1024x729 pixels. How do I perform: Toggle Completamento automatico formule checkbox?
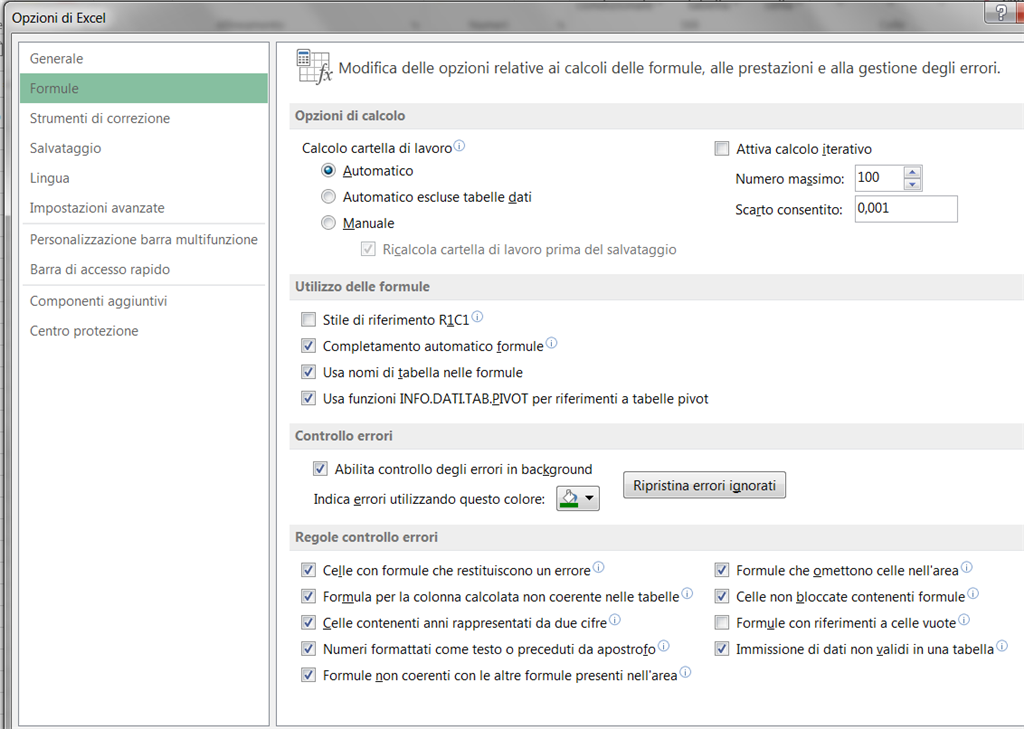click(308, 346)
